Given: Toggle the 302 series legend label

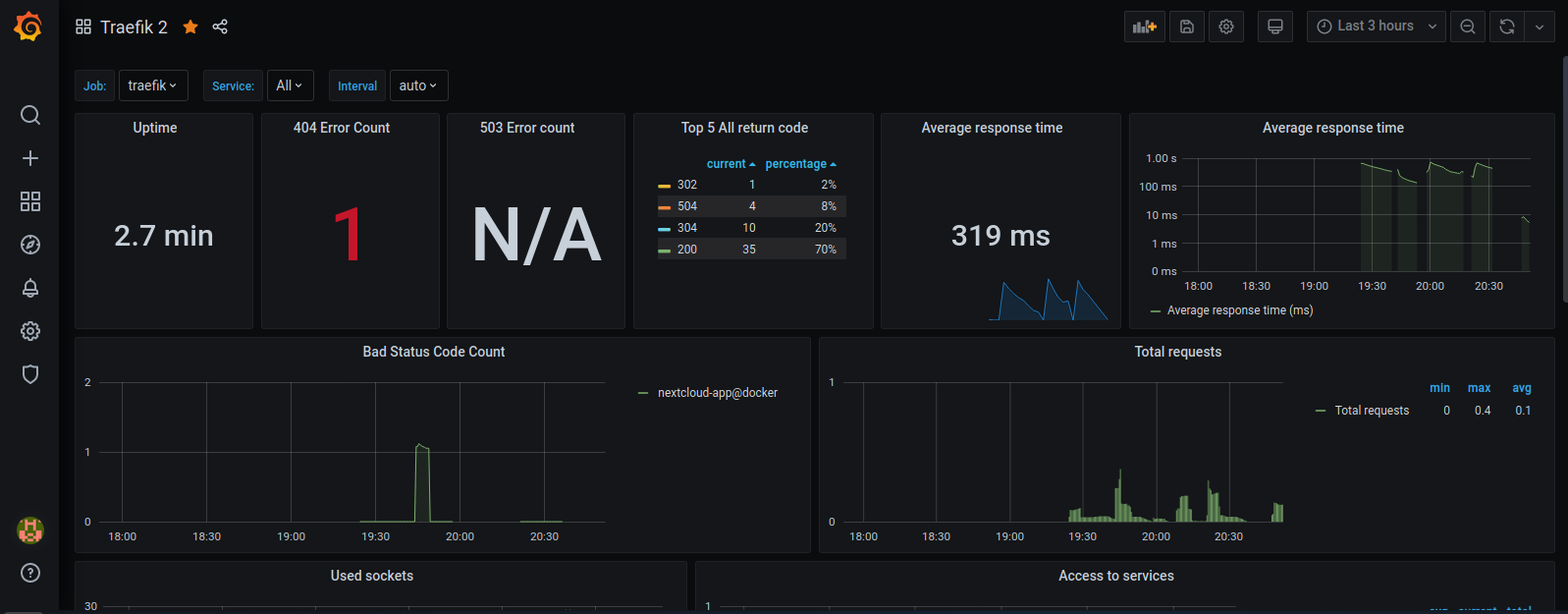Looking at the screenshot, I should coord(687,185).
